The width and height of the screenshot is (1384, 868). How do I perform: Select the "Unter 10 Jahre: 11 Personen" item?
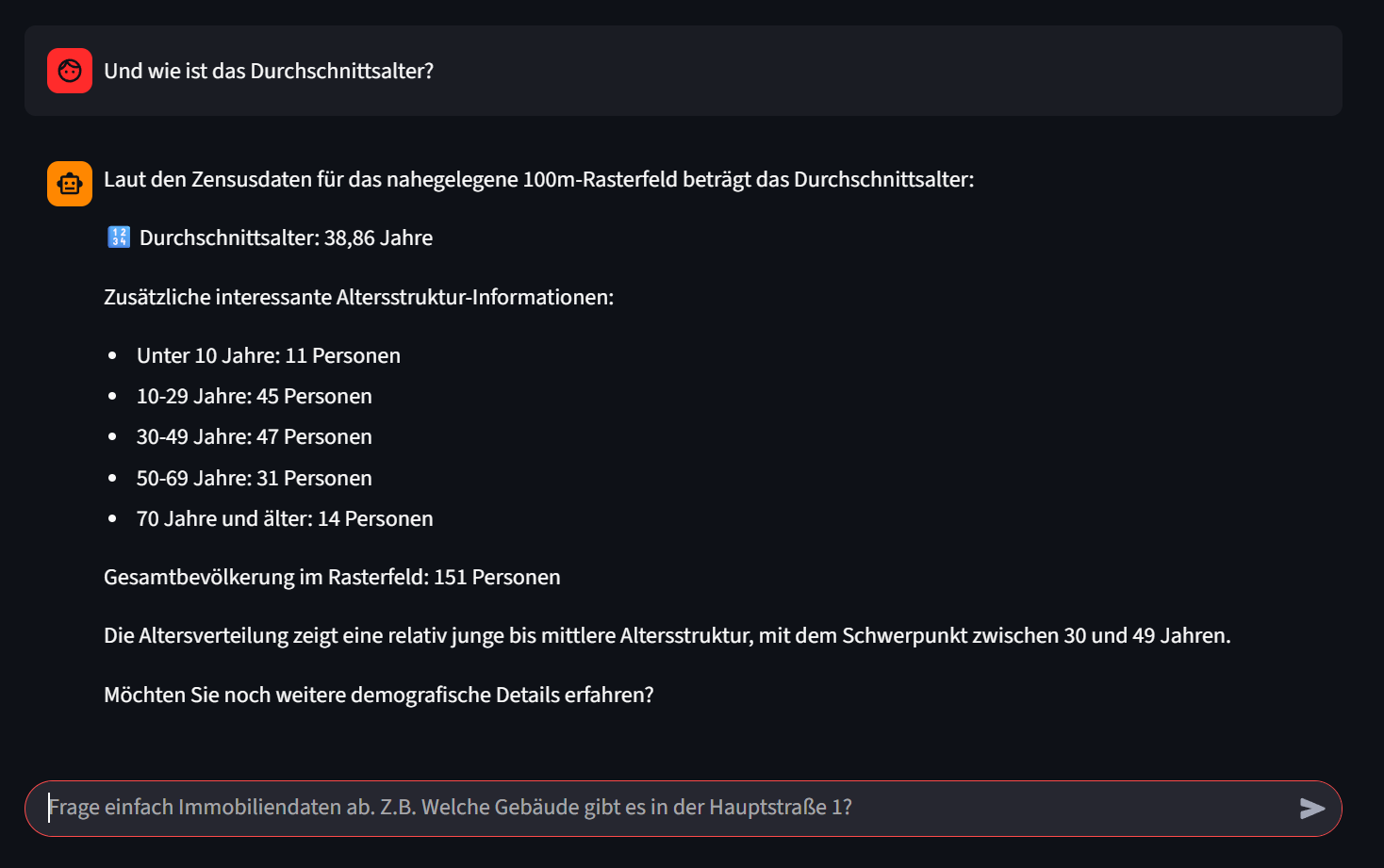click(x=269, y=356)
